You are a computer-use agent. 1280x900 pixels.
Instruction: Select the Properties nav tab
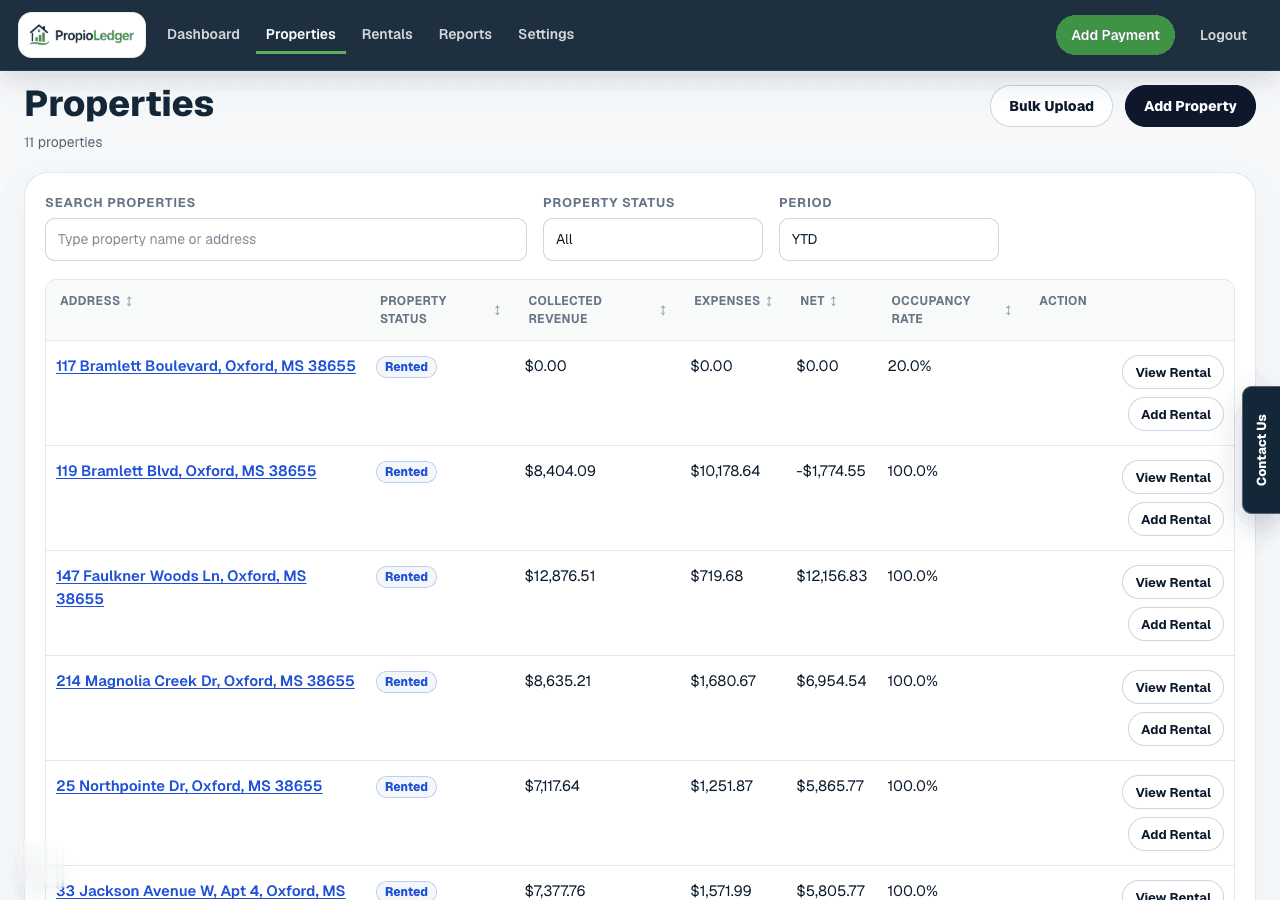pos(301,34)
